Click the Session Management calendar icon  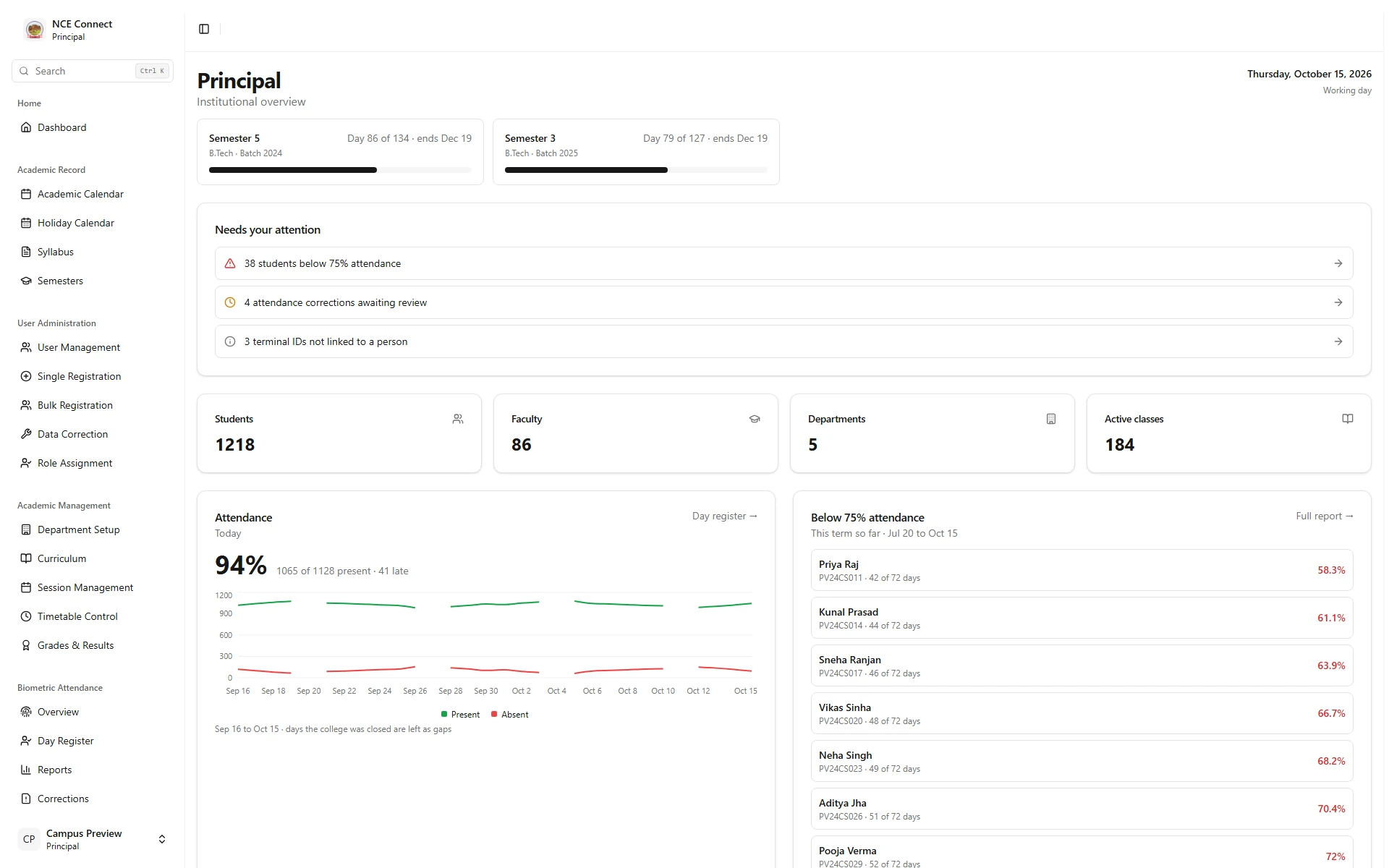[26, 587]
